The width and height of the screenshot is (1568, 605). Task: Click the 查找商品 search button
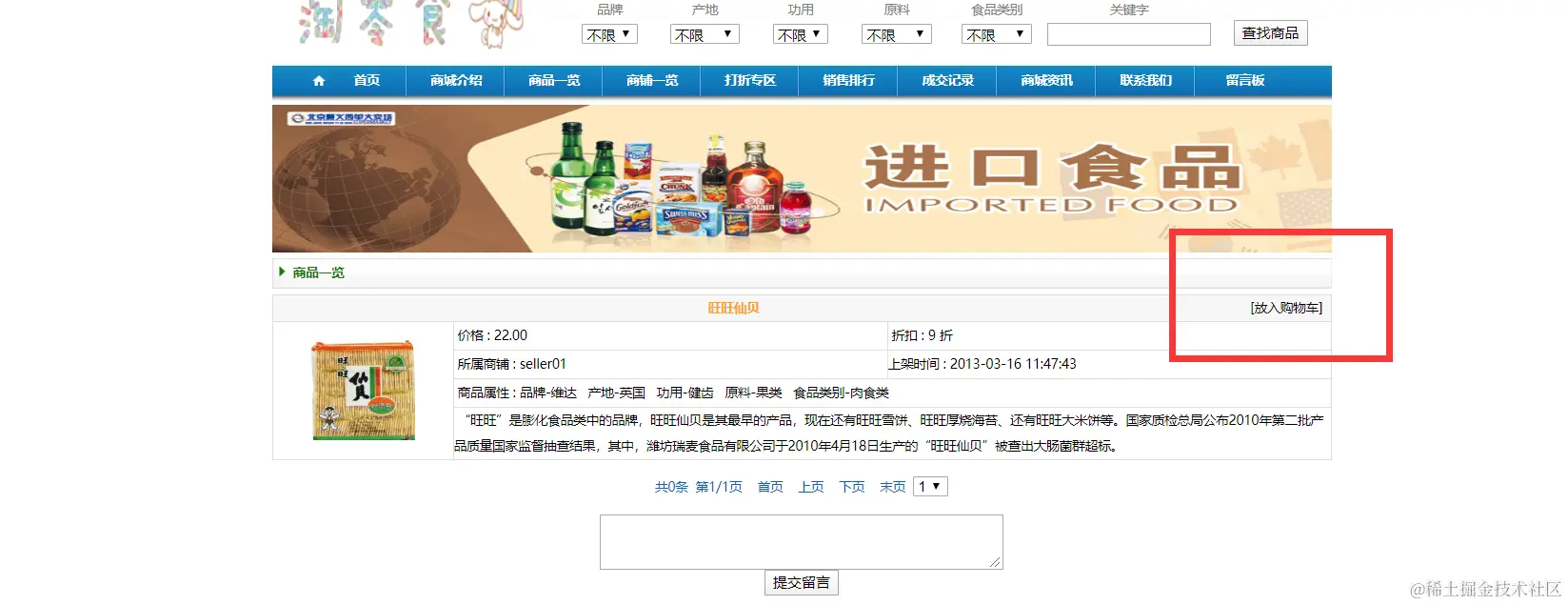pyautogui.click(x=1270, y=33)
